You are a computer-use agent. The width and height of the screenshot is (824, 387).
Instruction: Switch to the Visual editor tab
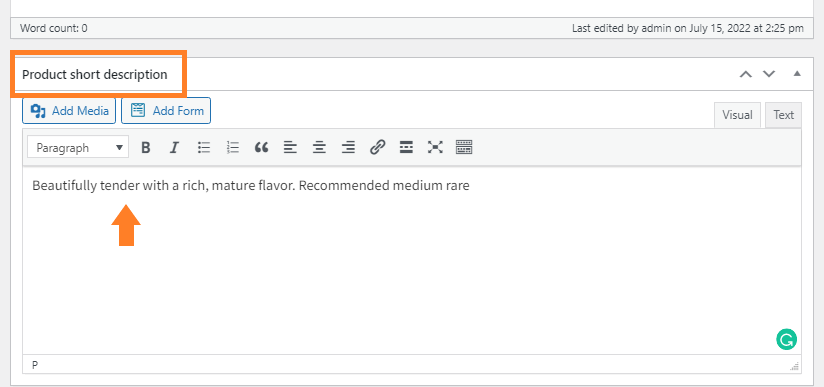(x=737, y=115)
